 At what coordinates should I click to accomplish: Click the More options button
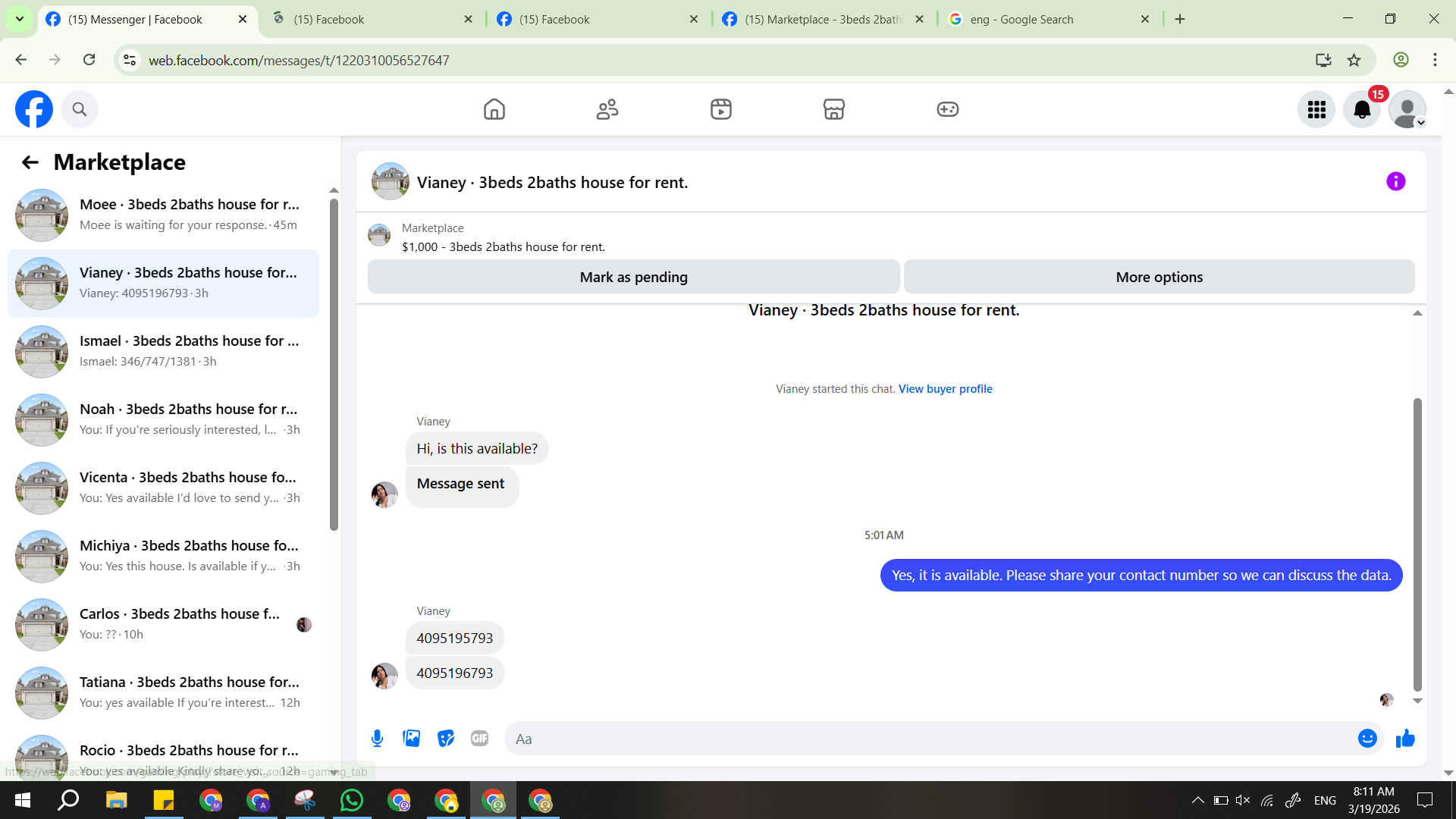[x=1159, y=278]
